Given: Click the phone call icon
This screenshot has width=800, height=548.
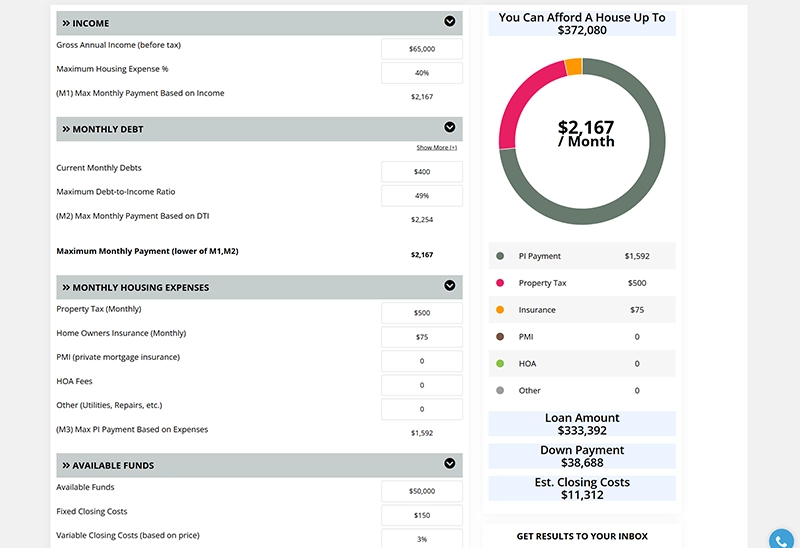Looking at the screenshot, I should pos(783,538).
